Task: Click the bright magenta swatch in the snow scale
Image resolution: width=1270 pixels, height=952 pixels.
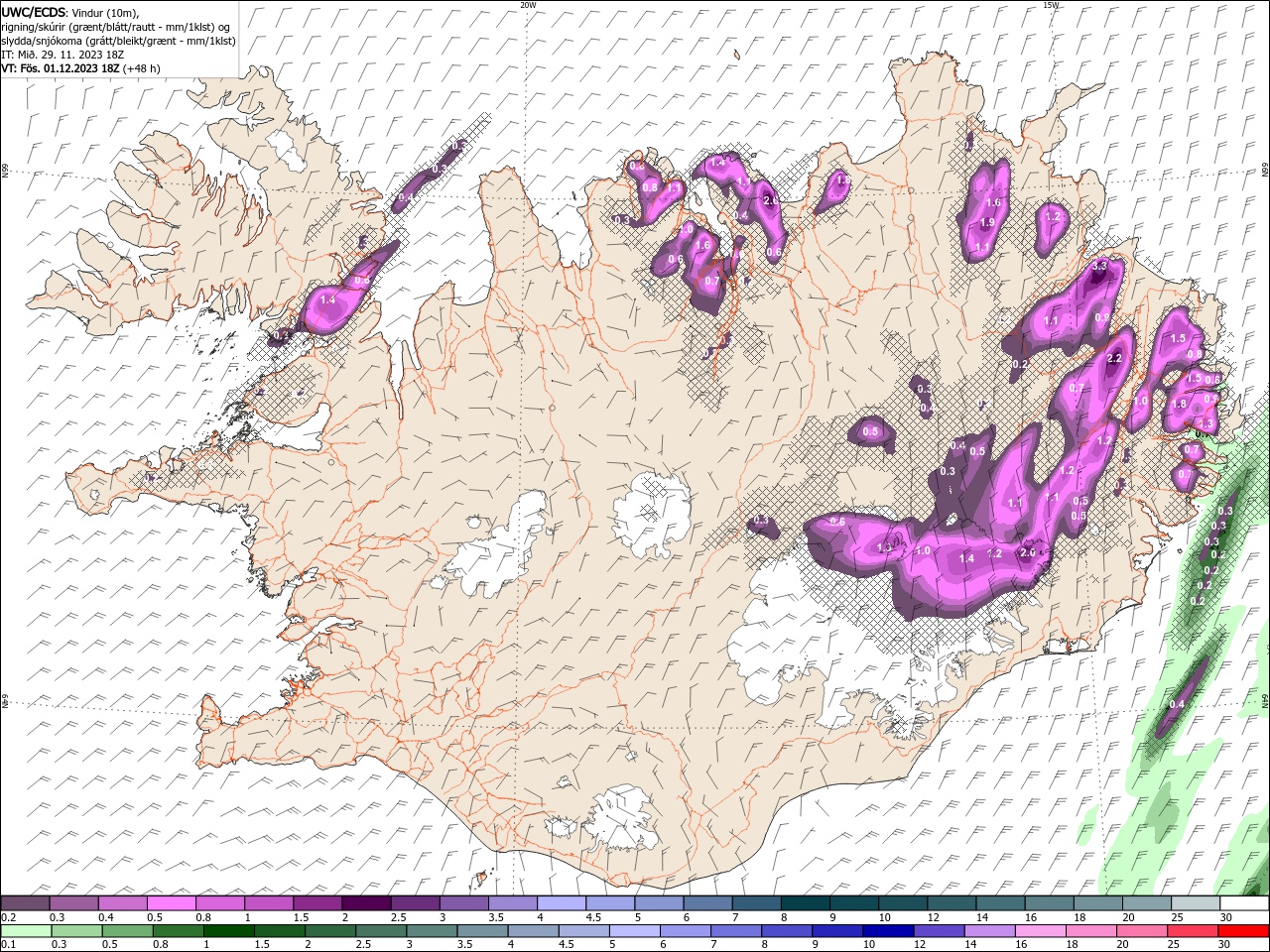Action: [171, 903]
